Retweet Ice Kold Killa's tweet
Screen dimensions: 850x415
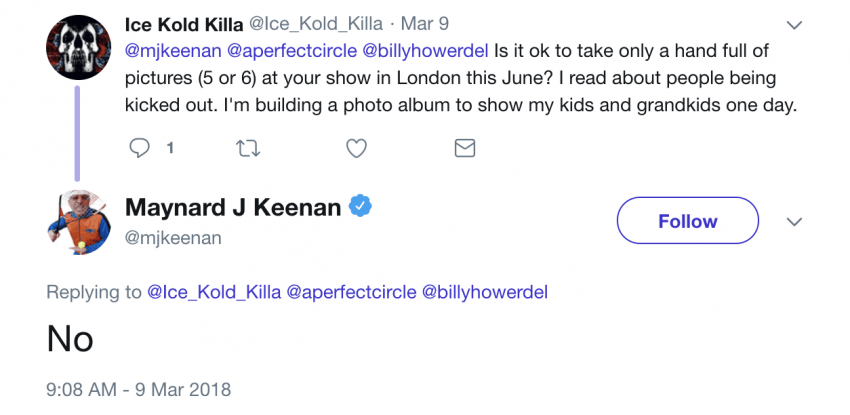point(246,149)
